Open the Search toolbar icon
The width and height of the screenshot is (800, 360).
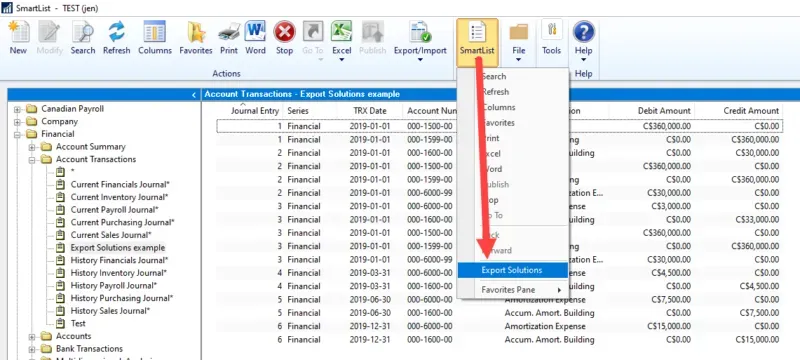[x=83, y=32]
